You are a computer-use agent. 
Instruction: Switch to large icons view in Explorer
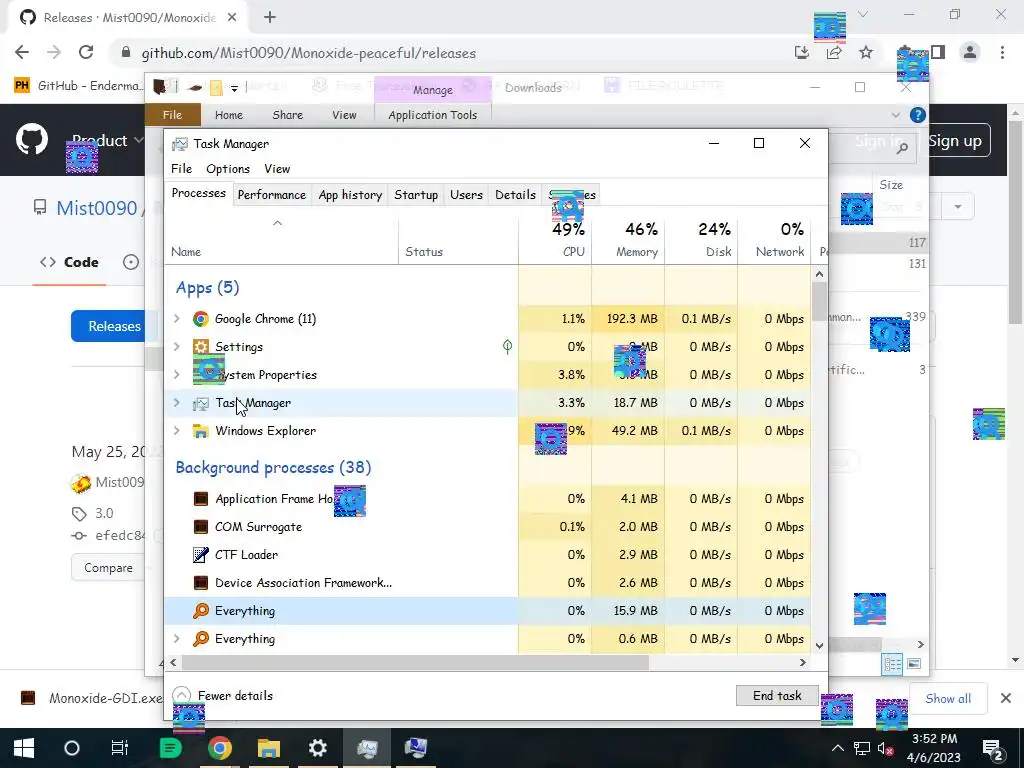(x=914, y=664)
